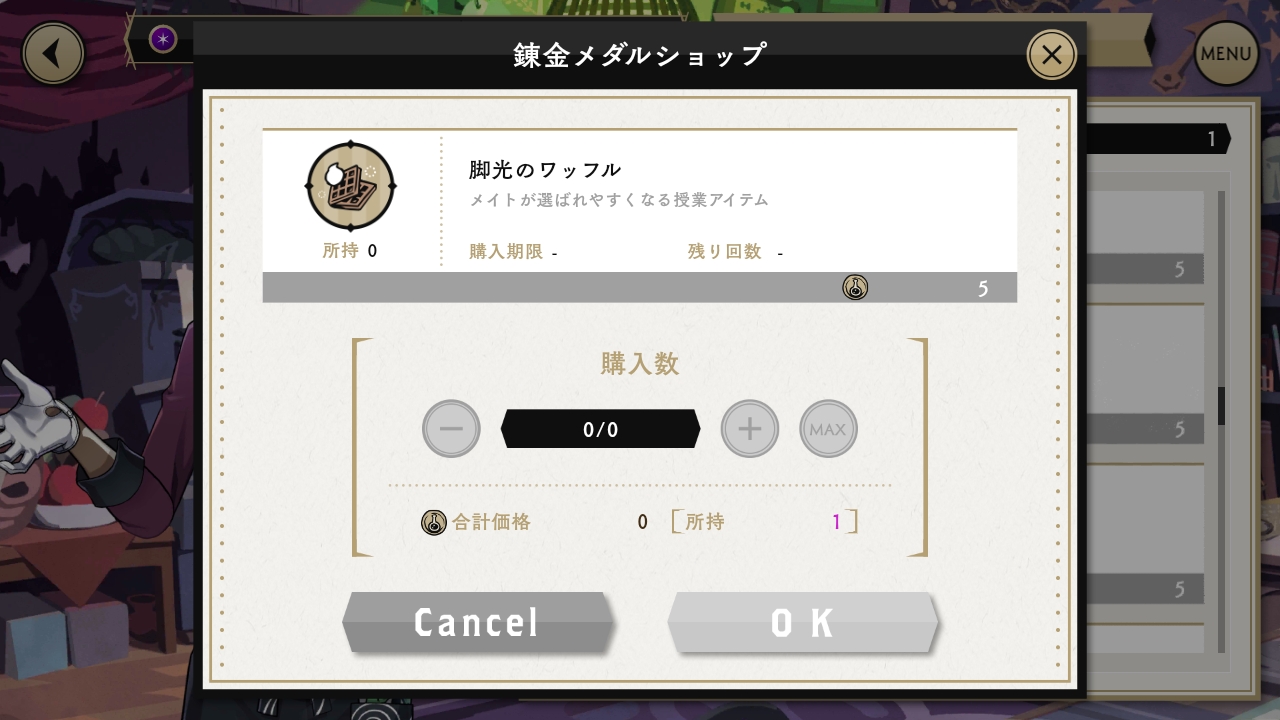Click the 購入数 heading
1280x720 pixels.
(640, 364)
